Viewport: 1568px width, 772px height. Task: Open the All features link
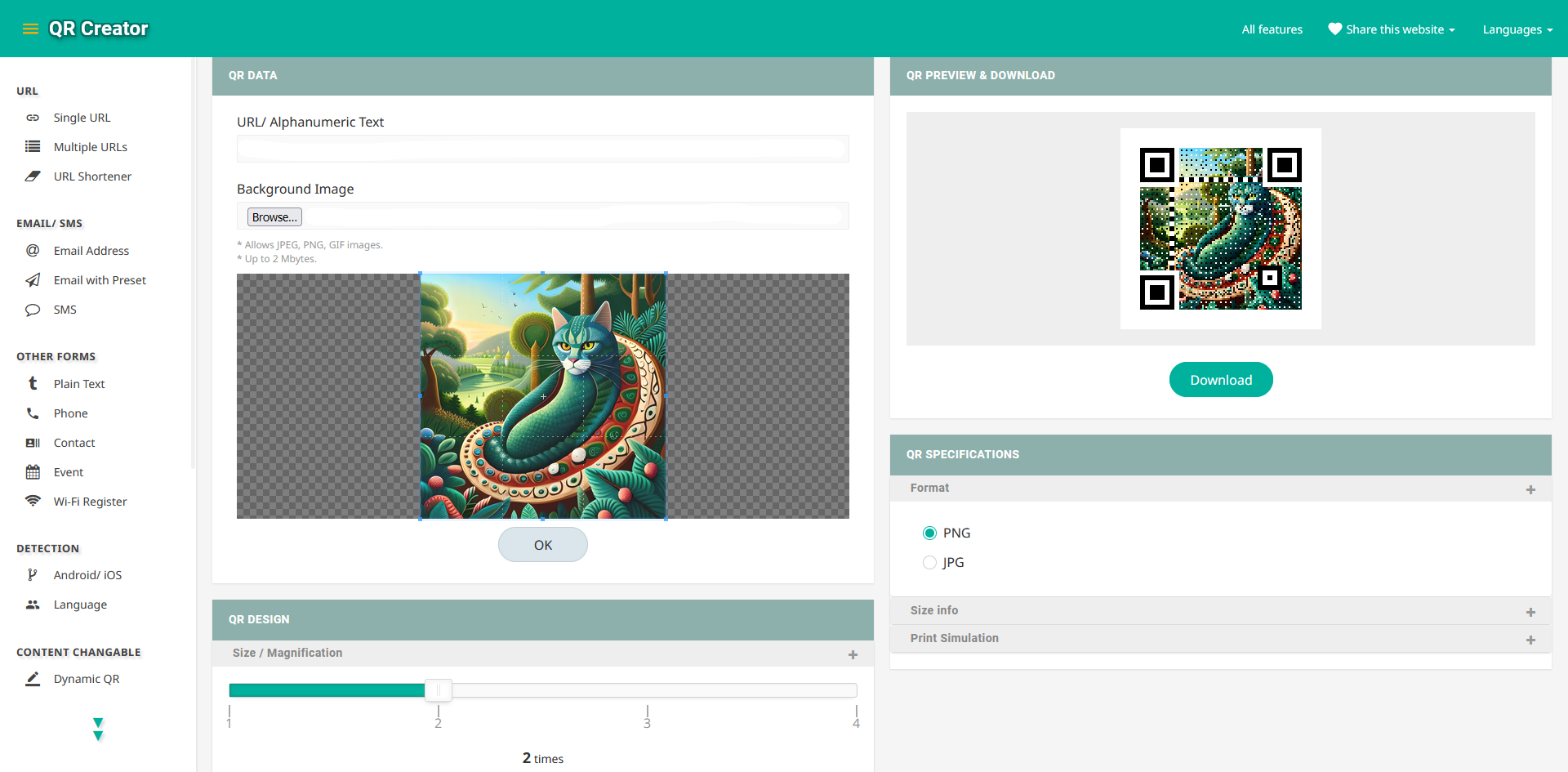pyautogui.click(x=1272, y=29)
